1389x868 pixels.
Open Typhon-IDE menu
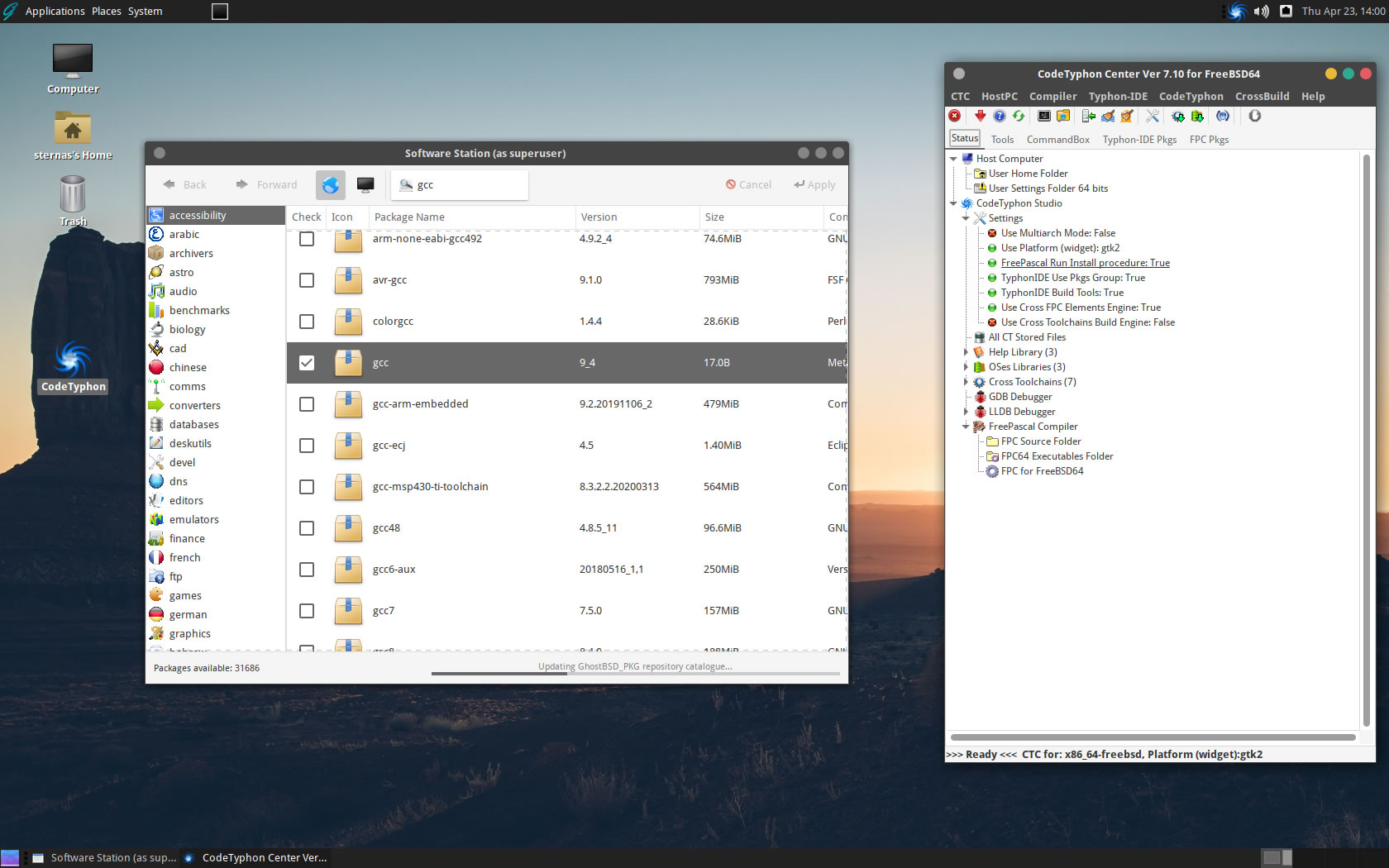1118,97
